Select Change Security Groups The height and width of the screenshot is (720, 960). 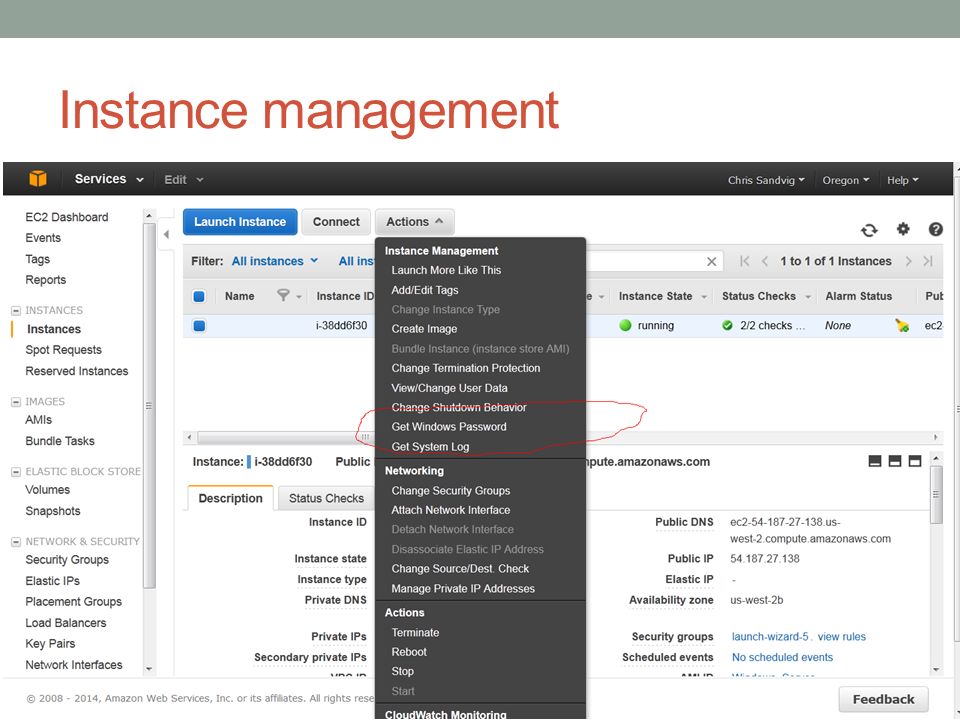tap(451, 490)
